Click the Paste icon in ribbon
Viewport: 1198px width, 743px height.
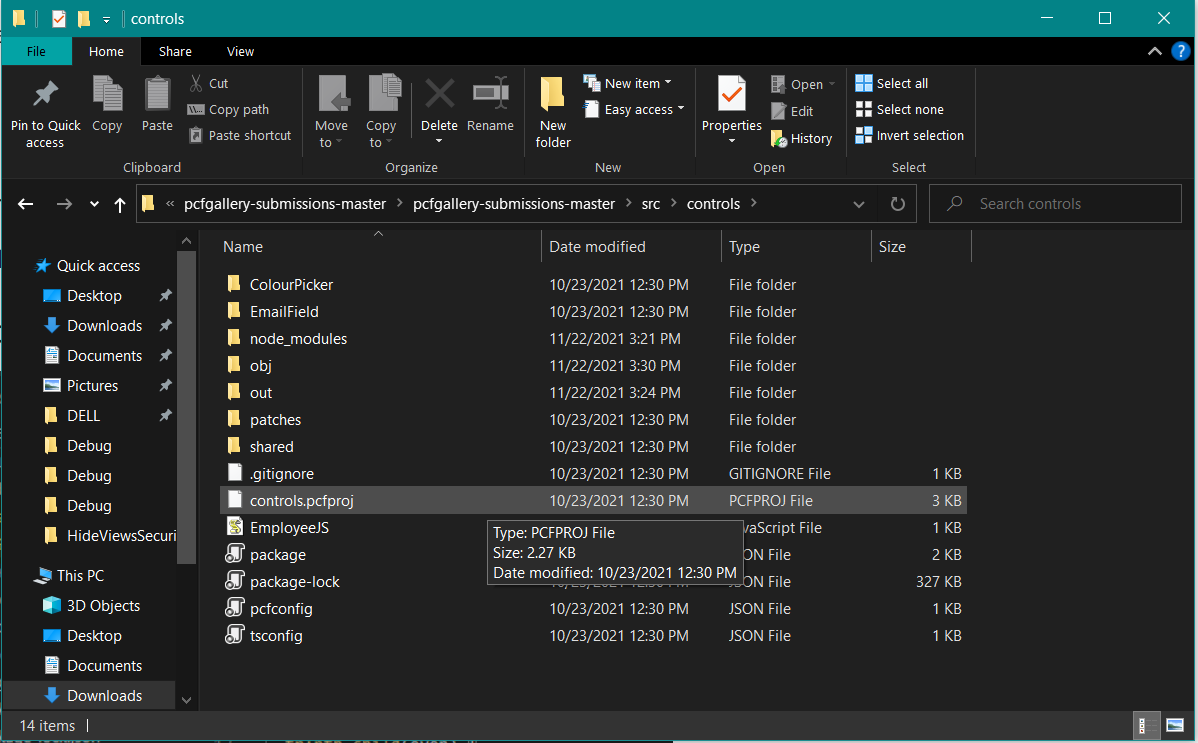click(157, 94)
